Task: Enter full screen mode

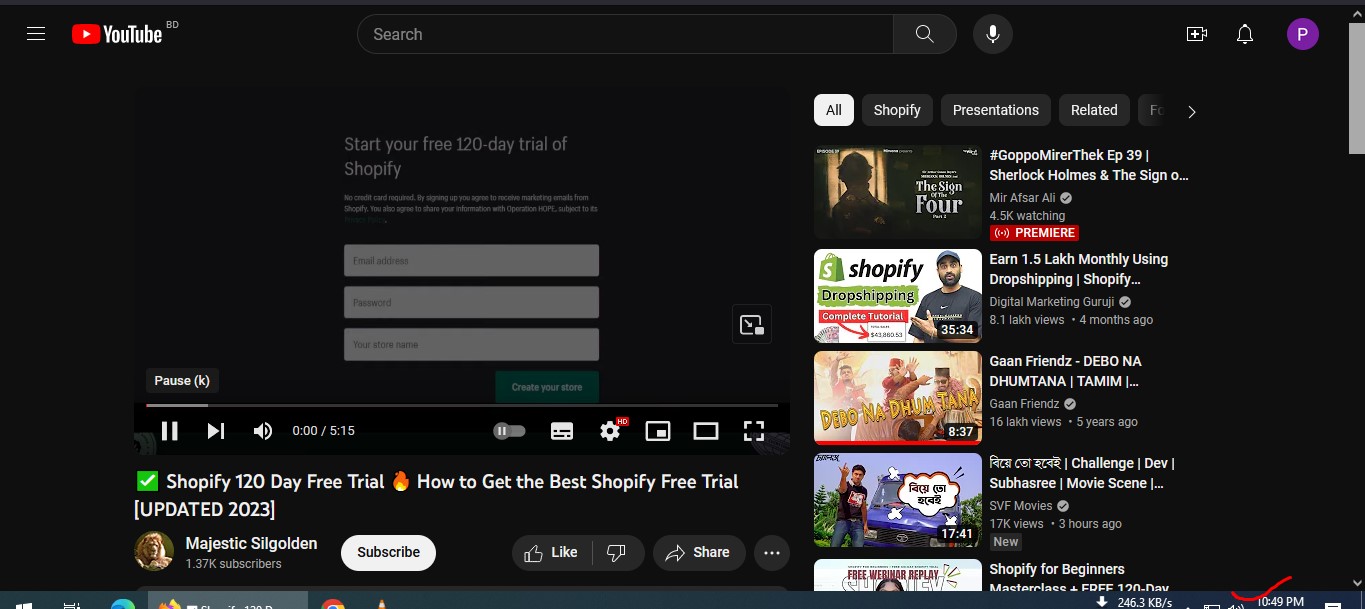Action: coord(754,431)
